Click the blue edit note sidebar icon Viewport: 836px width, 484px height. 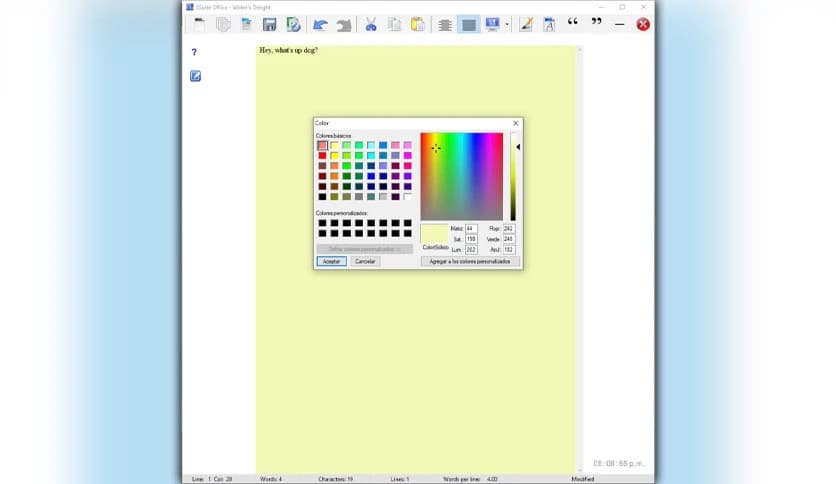coord(195,76)
